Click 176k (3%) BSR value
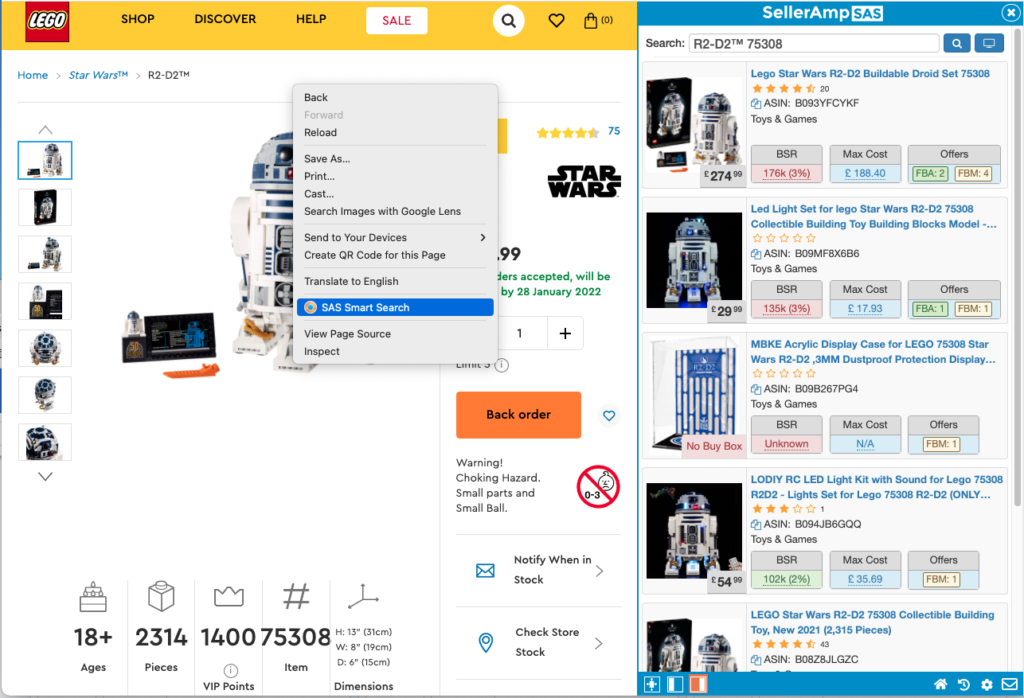Viewport: 1024px width, 698px height. 786,173
